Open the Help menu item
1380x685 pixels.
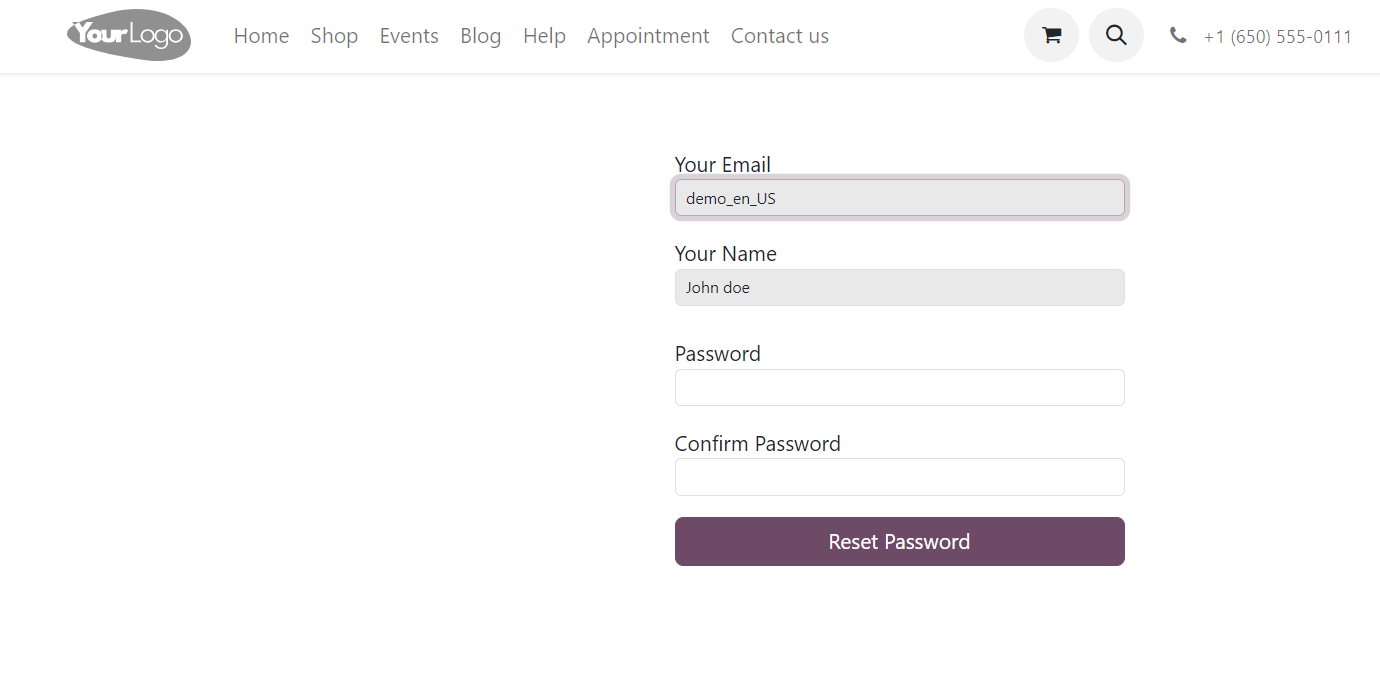click(544, 36)
